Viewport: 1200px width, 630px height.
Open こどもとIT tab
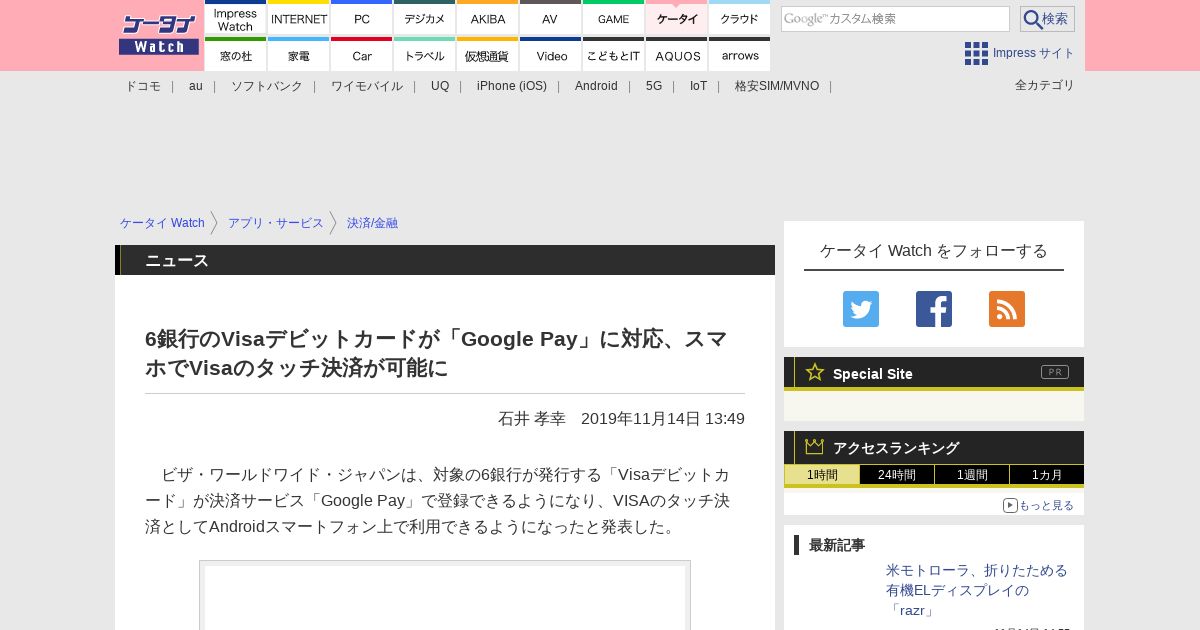[614, 55]
